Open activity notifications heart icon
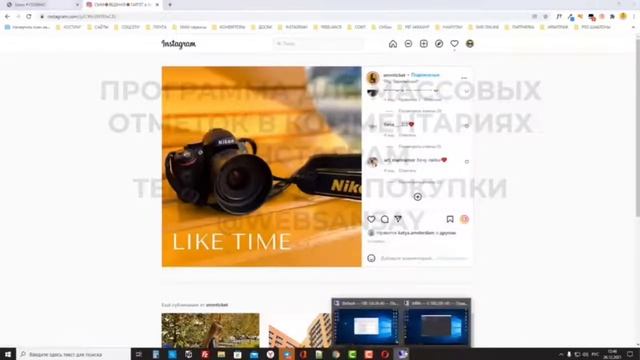The width and height of the screenshot is (640, 360). pyautogui.click(x=454, y=44)
